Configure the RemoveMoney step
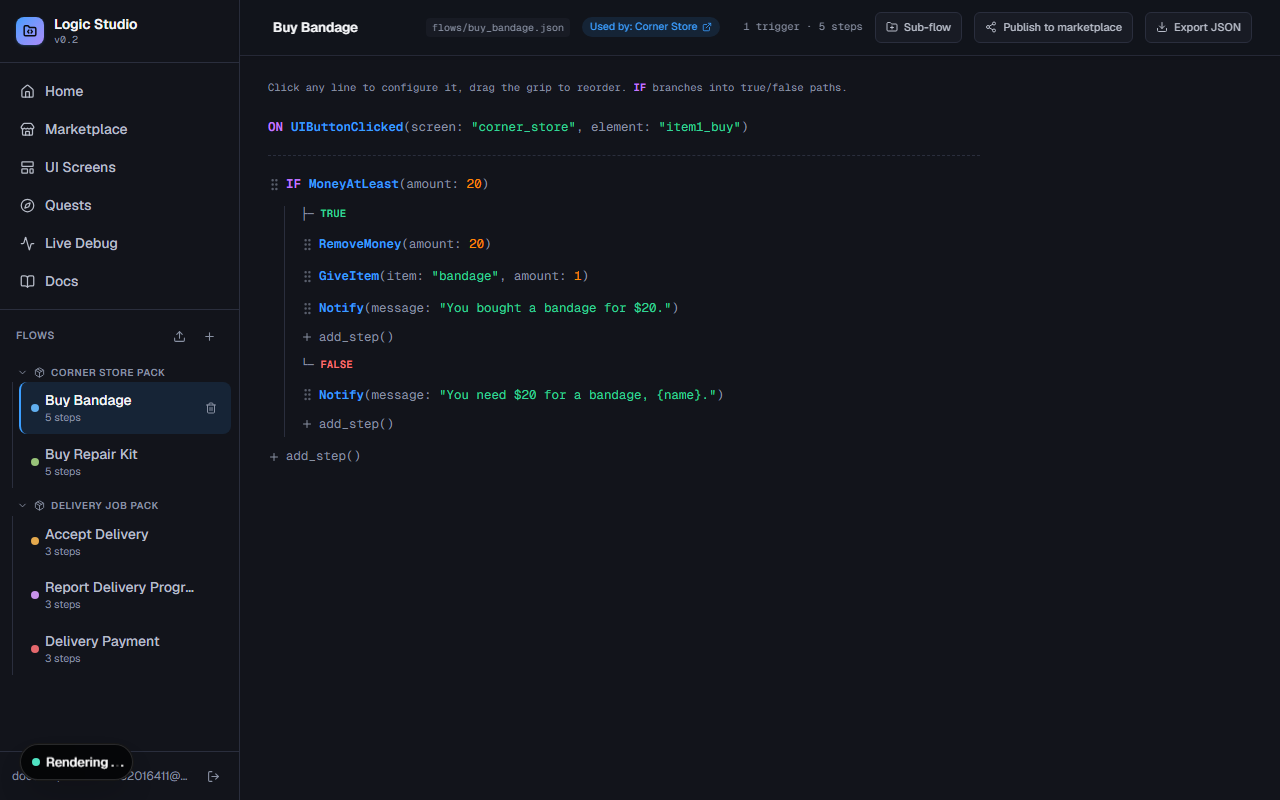Image resolution: width=1280 pixels, height=800 pixels. [405, 244]
